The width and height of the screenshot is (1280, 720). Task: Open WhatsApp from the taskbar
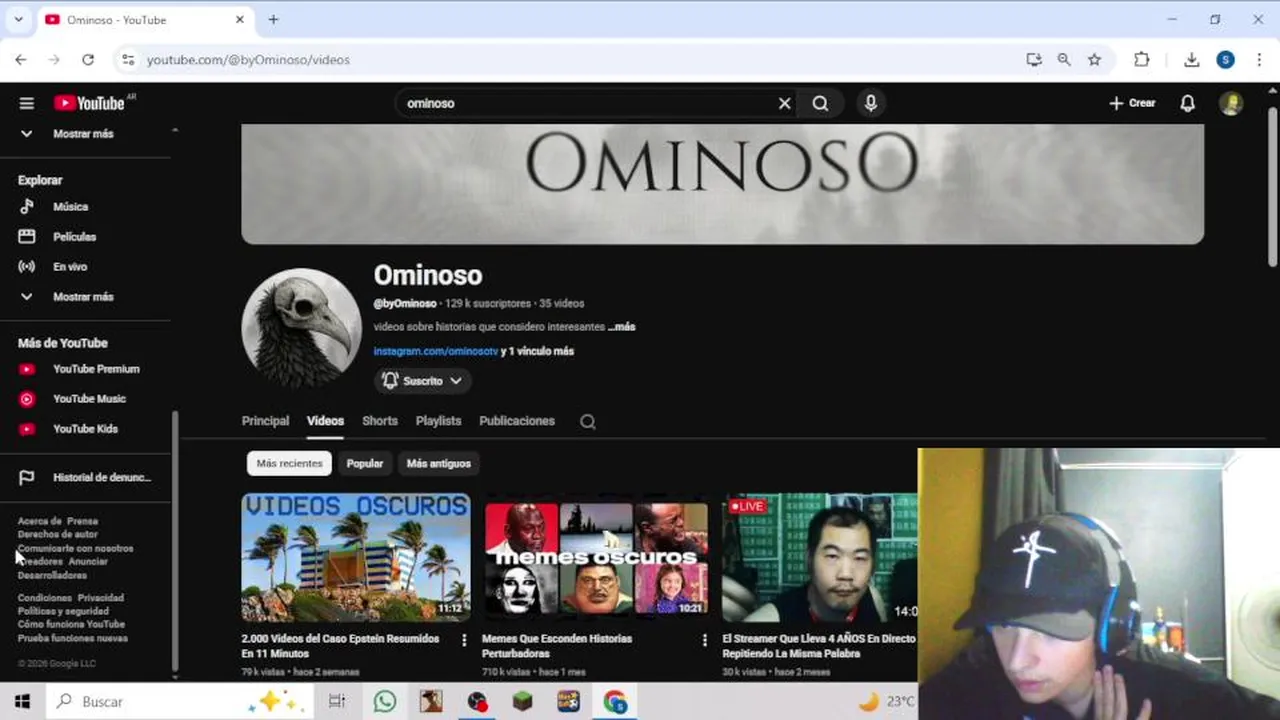(385, 702)
